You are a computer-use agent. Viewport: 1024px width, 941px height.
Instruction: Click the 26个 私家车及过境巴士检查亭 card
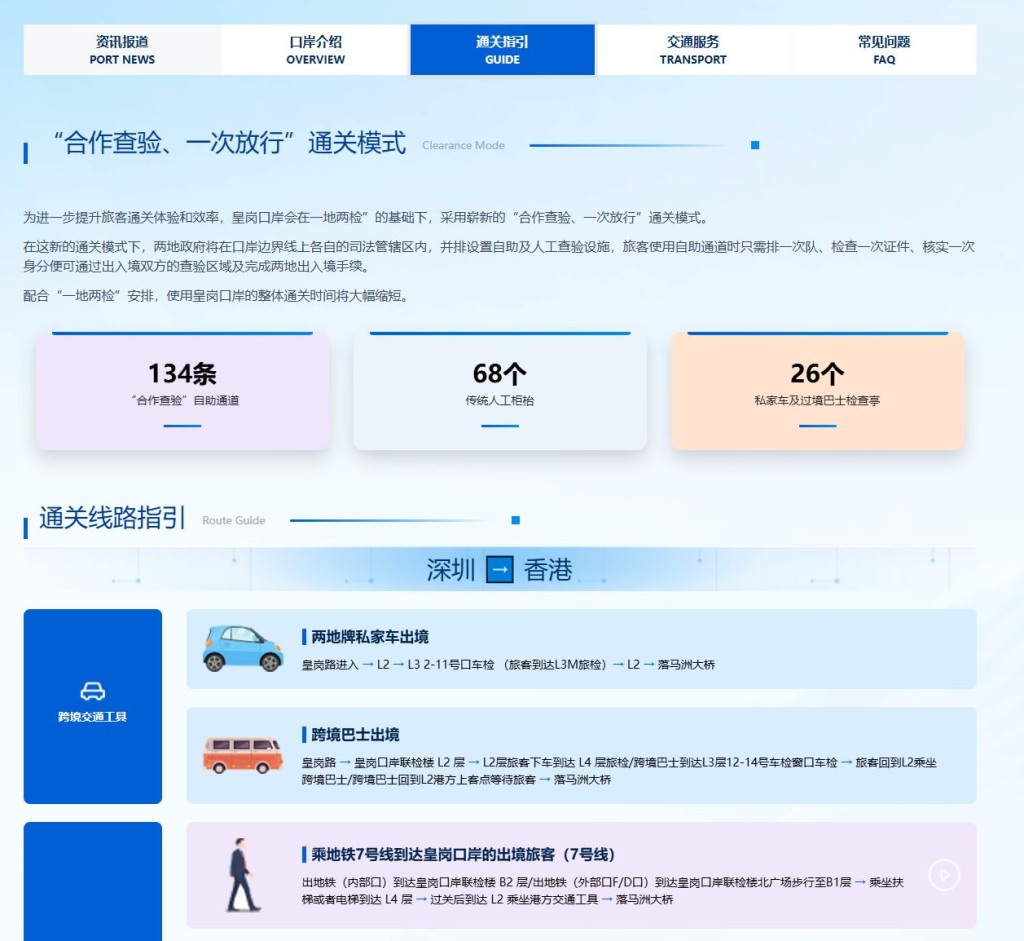tap(818, 391)
